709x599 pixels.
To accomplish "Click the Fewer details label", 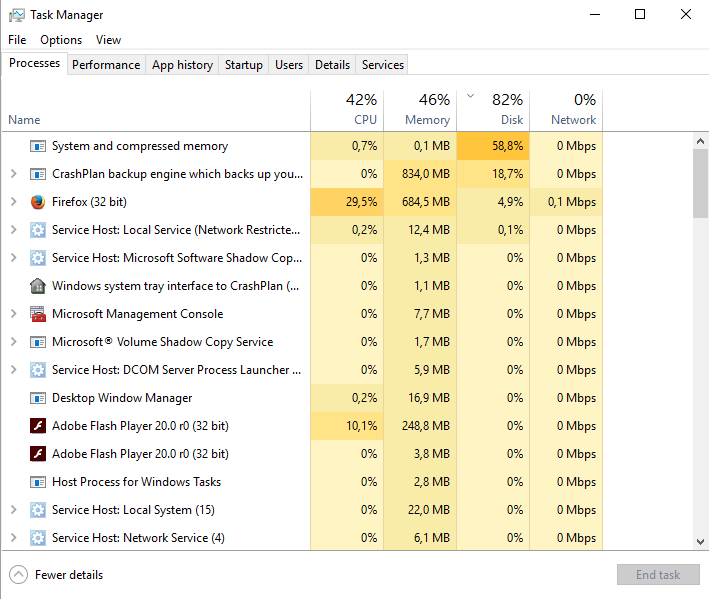I will [x=69, y=575].
